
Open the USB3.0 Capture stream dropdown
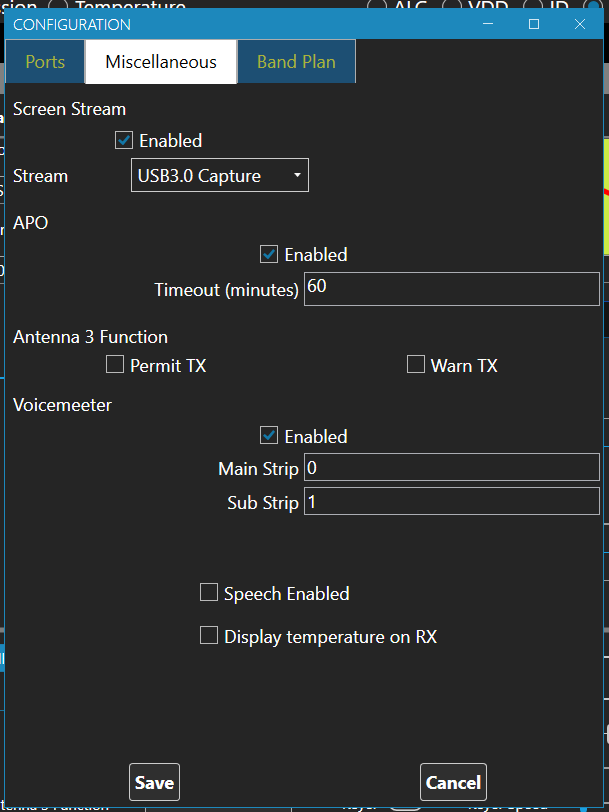(220, 176)
